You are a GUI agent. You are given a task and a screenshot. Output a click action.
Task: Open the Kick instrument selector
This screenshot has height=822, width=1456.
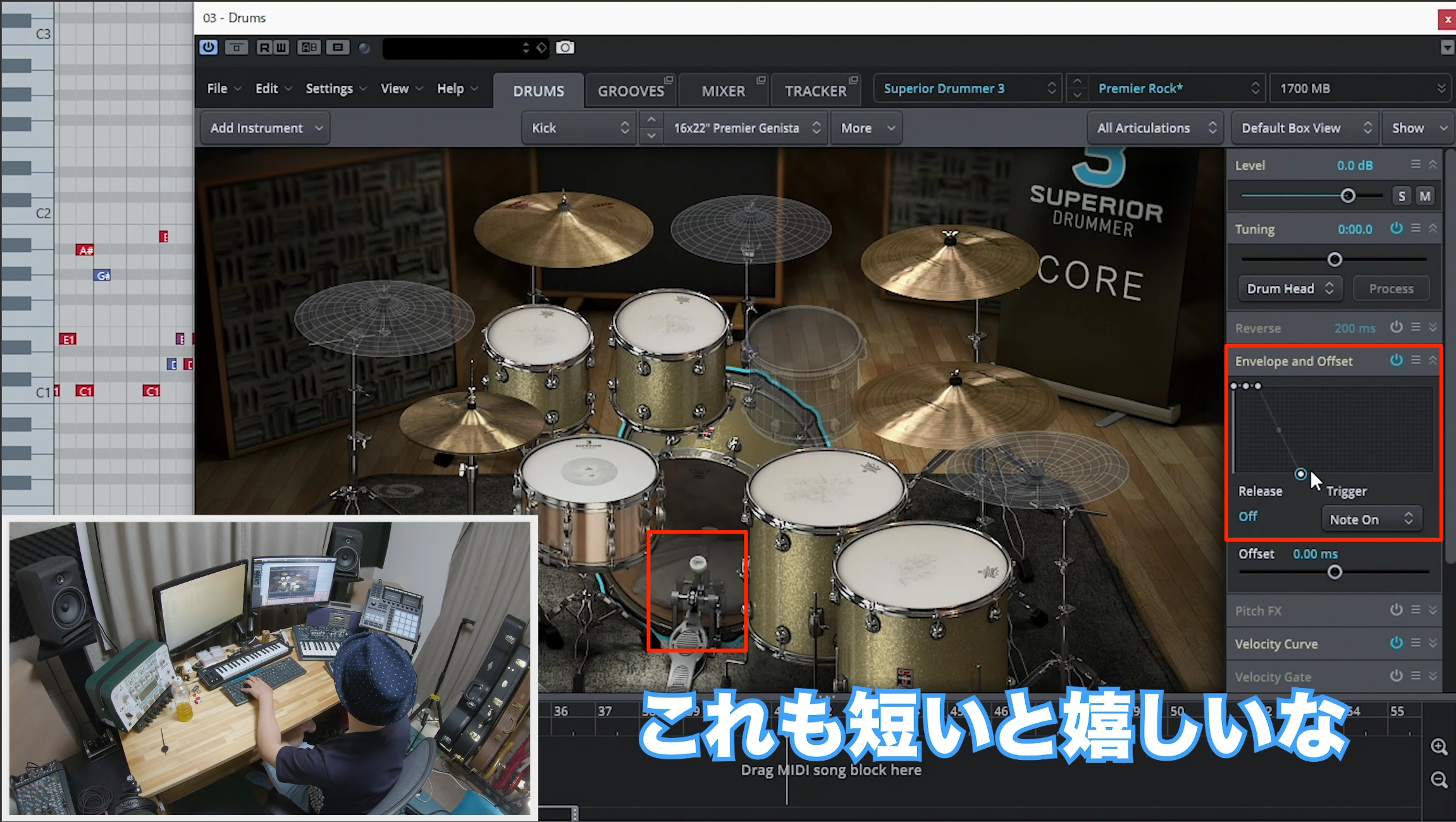point(579,128)
